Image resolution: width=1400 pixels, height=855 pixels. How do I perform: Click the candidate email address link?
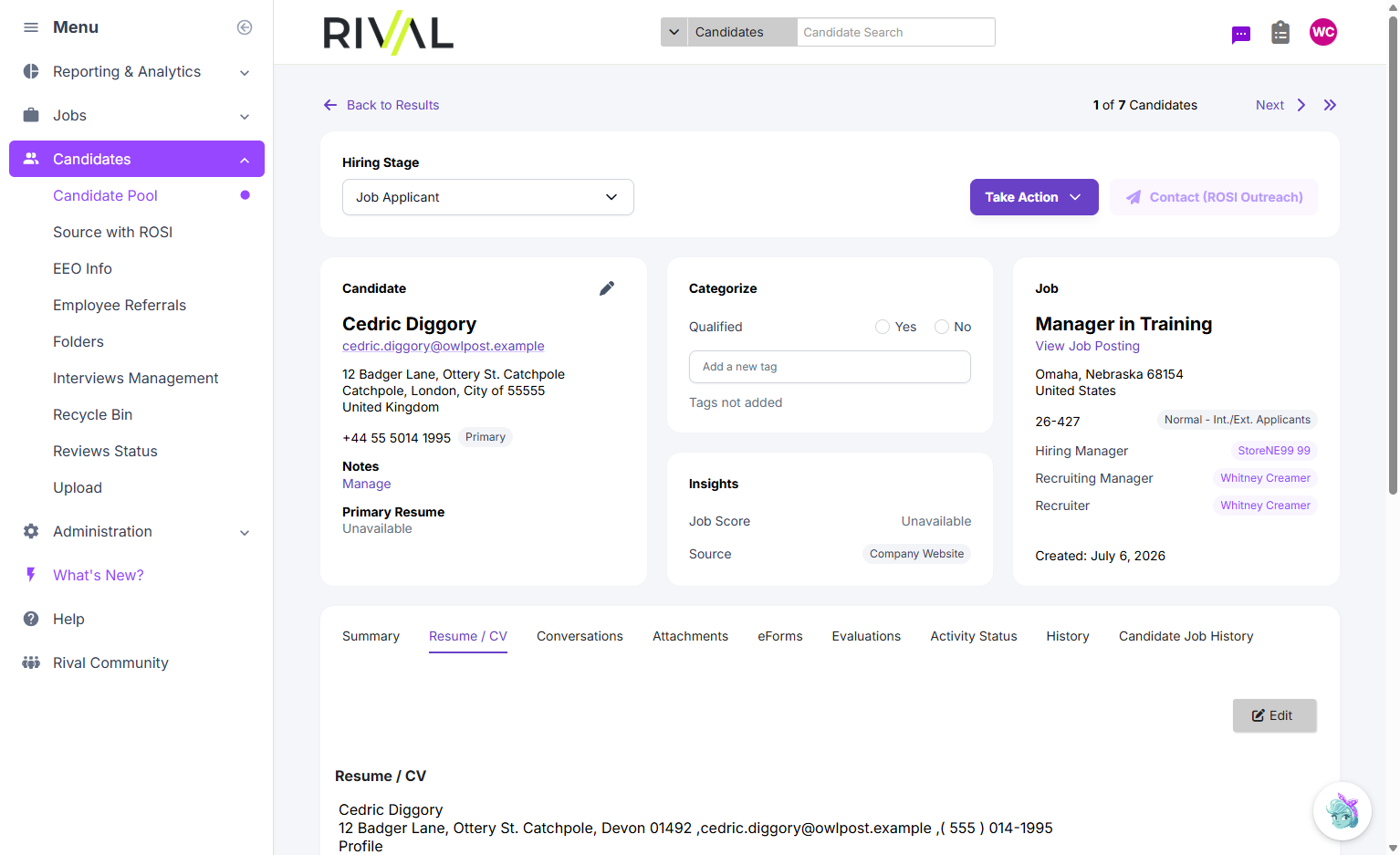pos(443,346)
